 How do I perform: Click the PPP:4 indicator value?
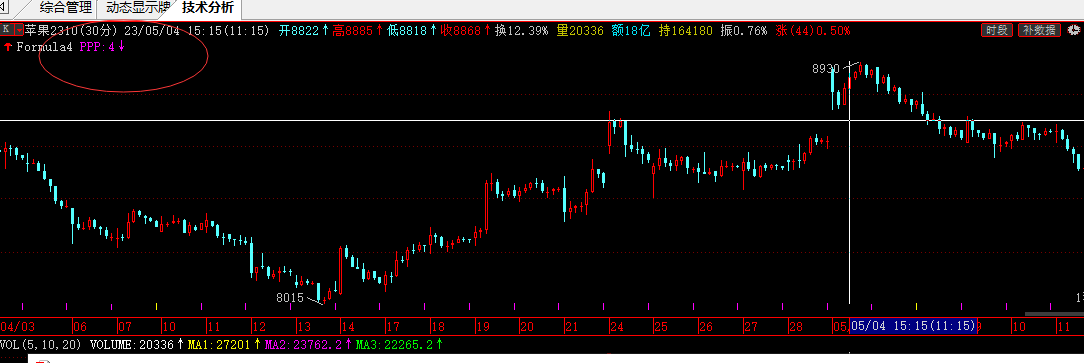coord(96,47)
